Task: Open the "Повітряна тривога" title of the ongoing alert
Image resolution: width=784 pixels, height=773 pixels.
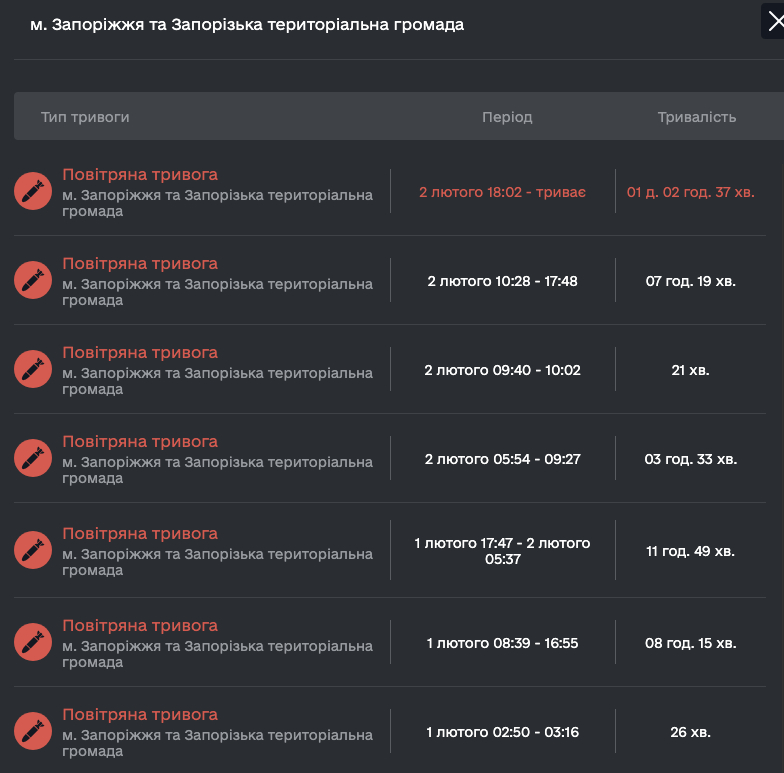Action: pos(140,175)
